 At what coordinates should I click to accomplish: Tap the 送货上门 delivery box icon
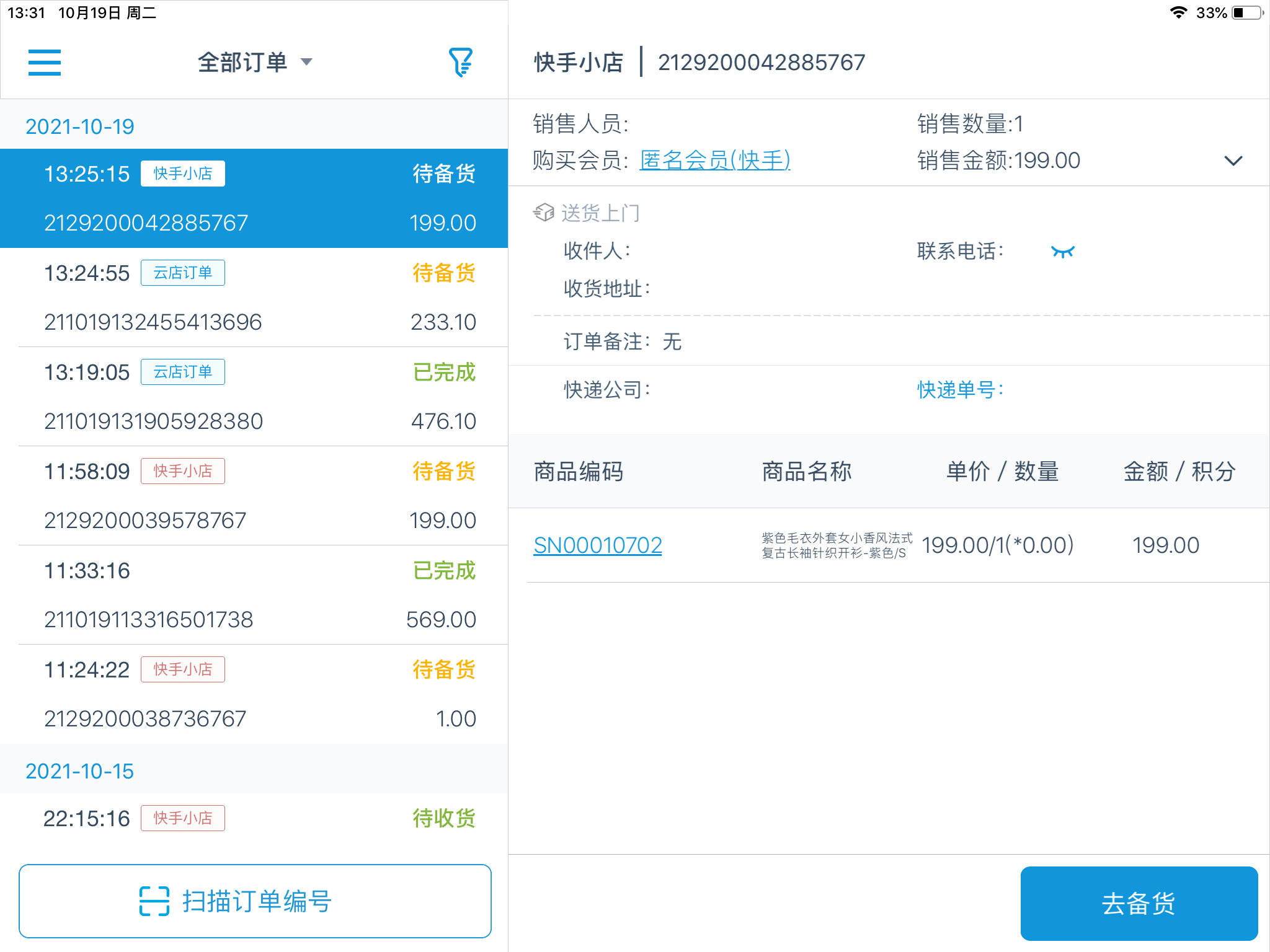tap(544, 213)
